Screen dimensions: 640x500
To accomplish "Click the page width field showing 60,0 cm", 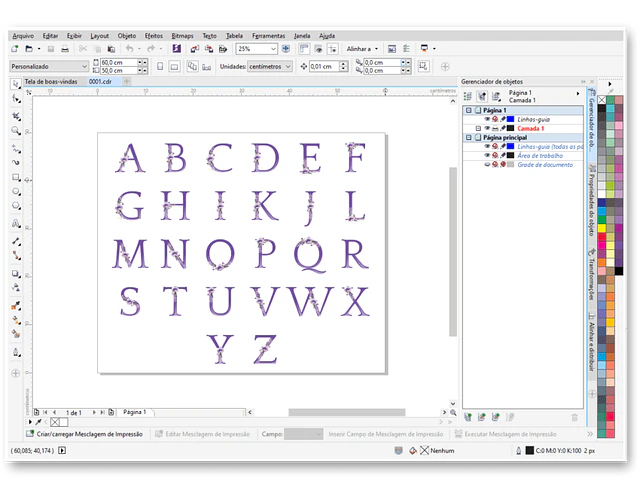I will [113, 62].
